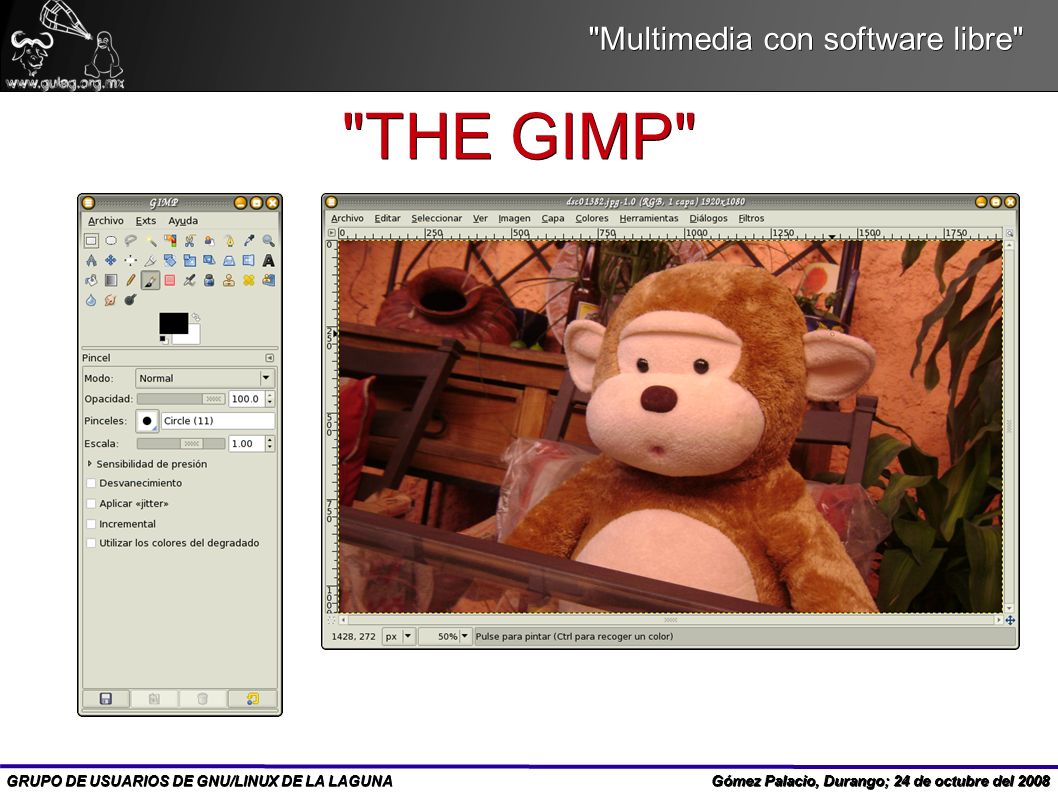Open the Colores menu in image window

[x=592, y=218]
